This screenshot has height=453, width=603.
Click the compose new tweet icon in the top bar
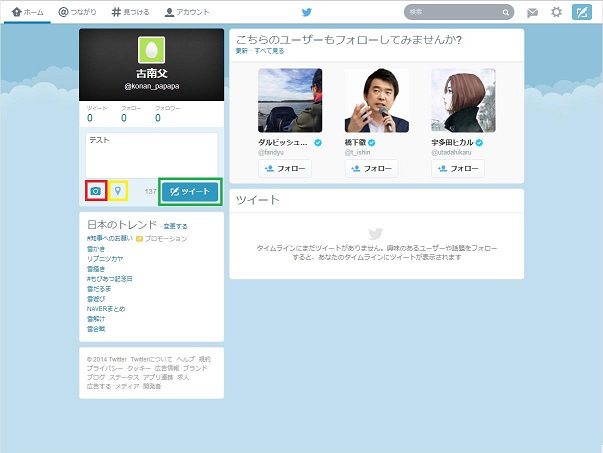click(x=582, y=12)
